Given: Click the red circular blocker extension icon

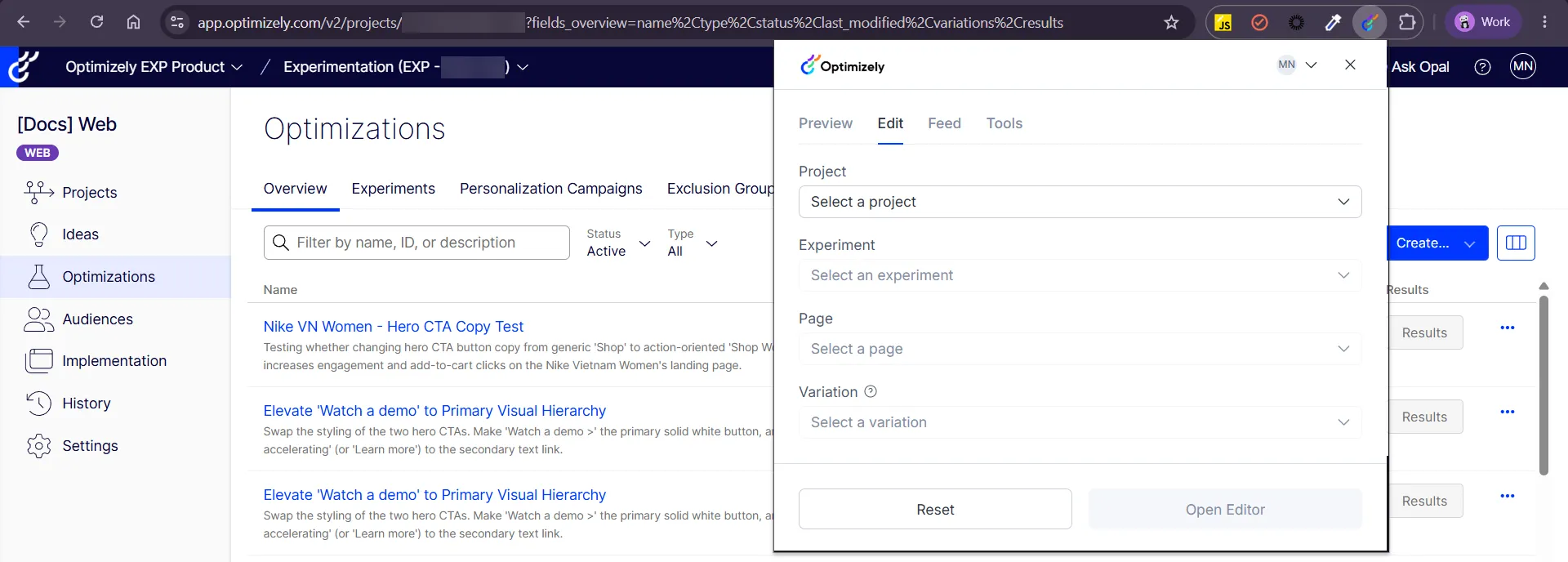Looking at the screenshot, I should pos(1259,22).
